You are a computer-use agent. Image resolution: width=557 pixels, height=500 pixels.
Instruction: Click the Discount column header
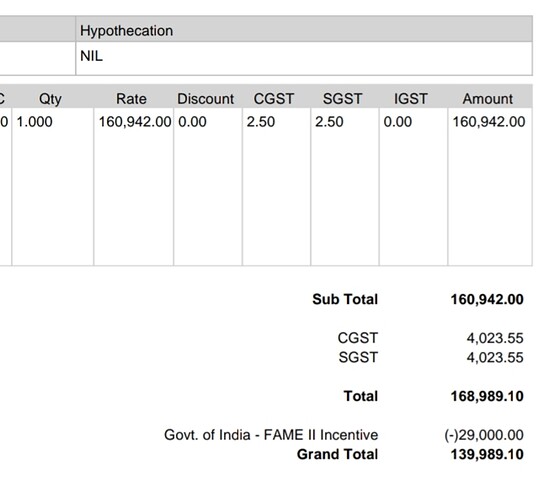coord(205,99)
